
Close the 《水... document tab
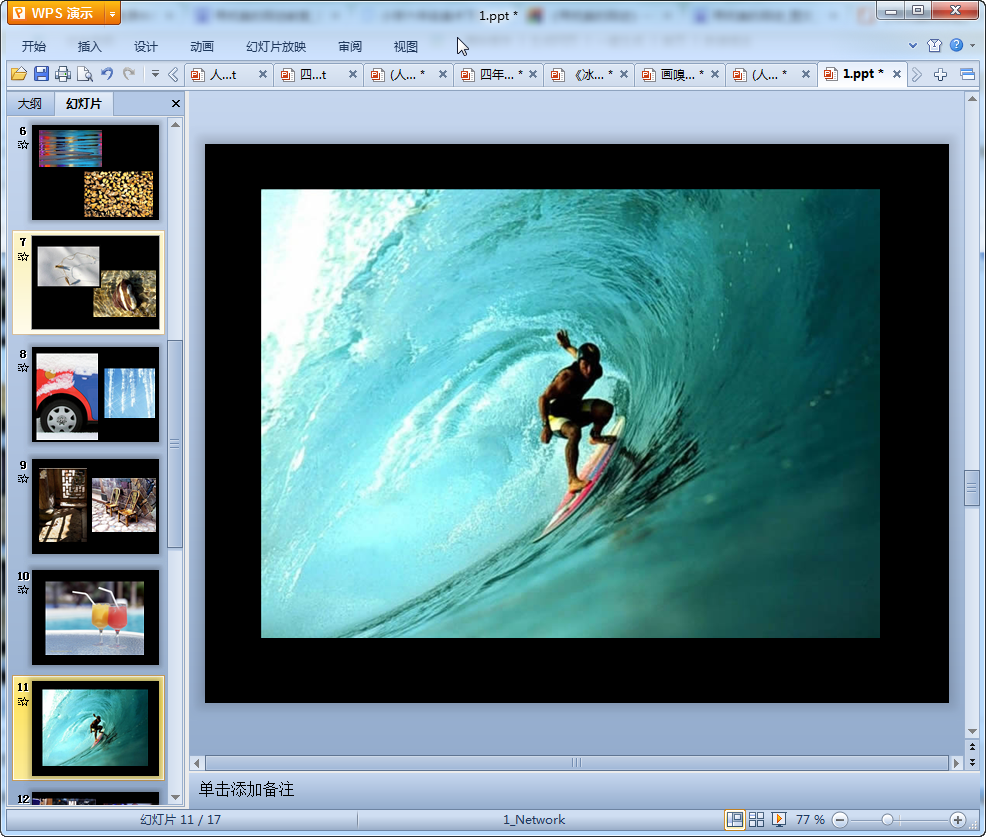(x=624, y=74)
